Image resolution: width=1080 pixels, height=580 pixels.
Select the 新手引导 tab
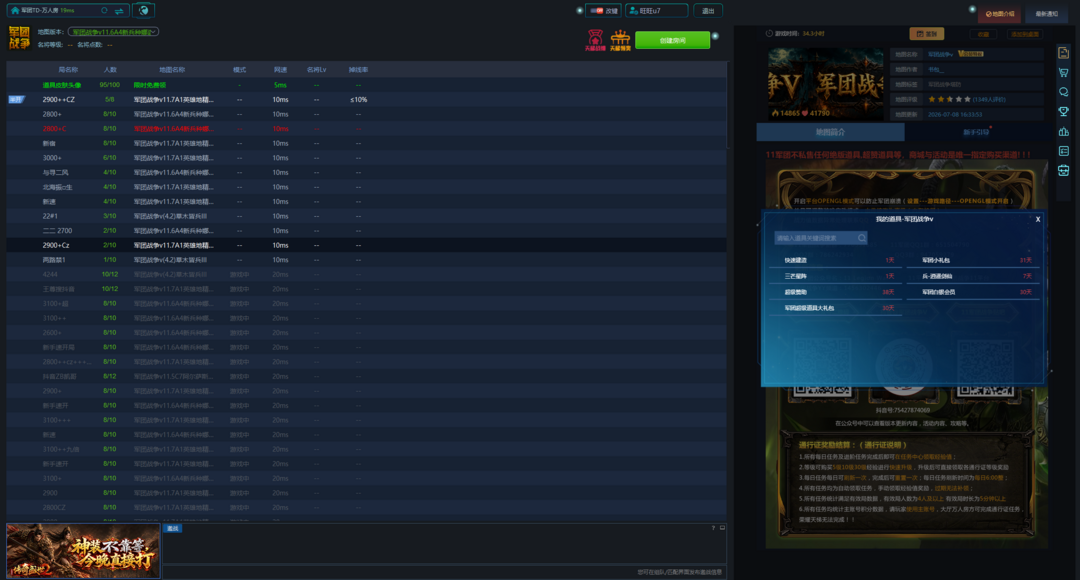pos(975,132)
